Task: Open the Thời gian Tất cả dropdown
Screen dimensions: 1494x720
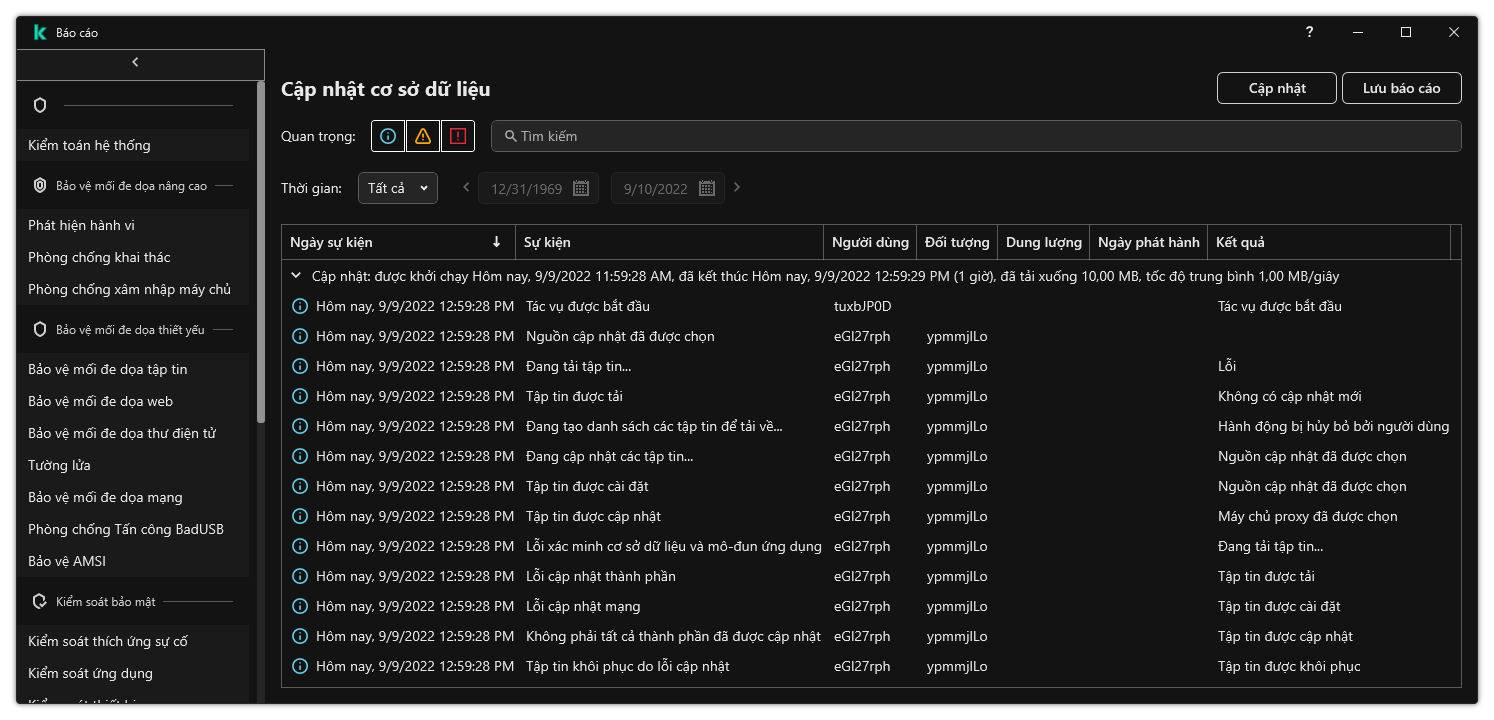Action: [x=397, y=188]
